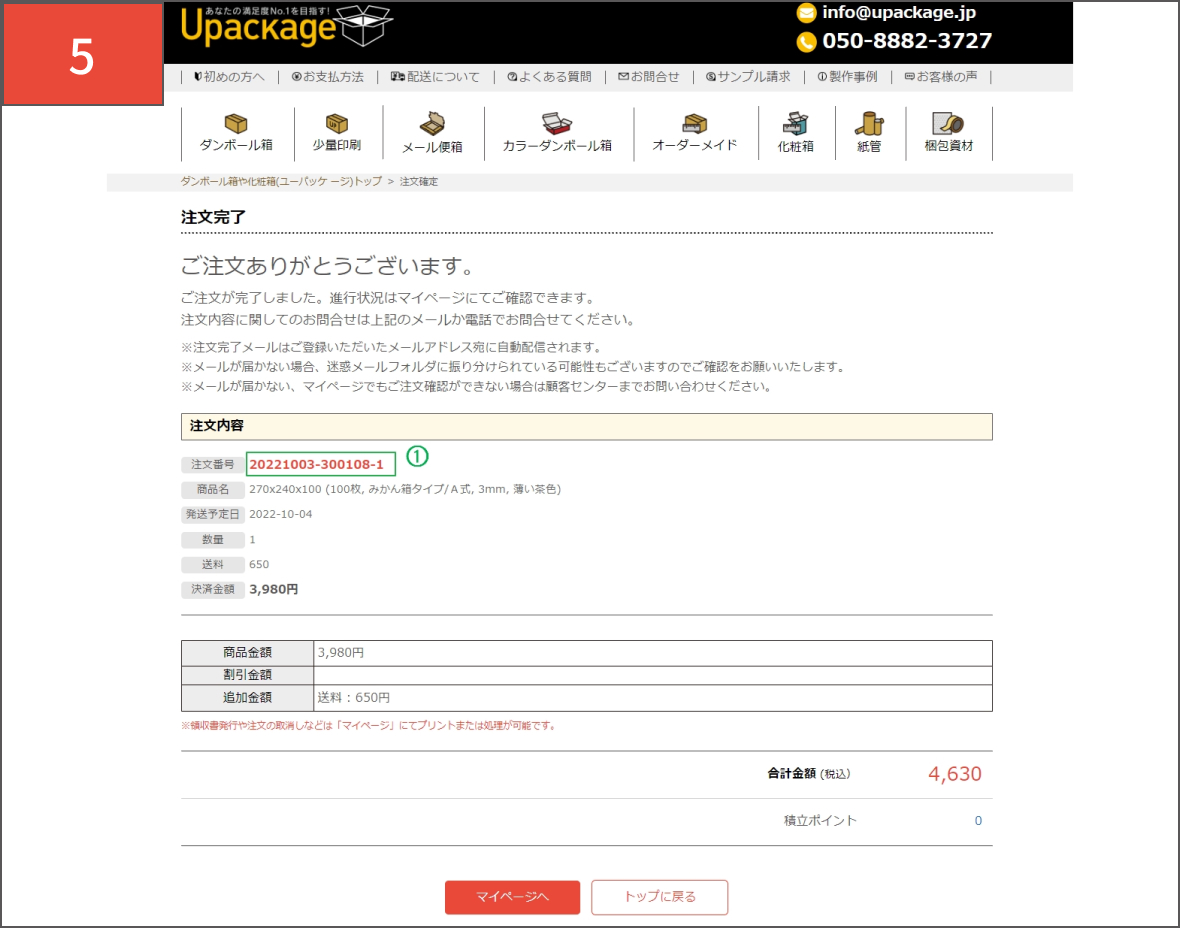The height and width of the screenshot is (928, 1180).
Task: Click the 商品金額 table header cell
Action: (x=248, y=653)
